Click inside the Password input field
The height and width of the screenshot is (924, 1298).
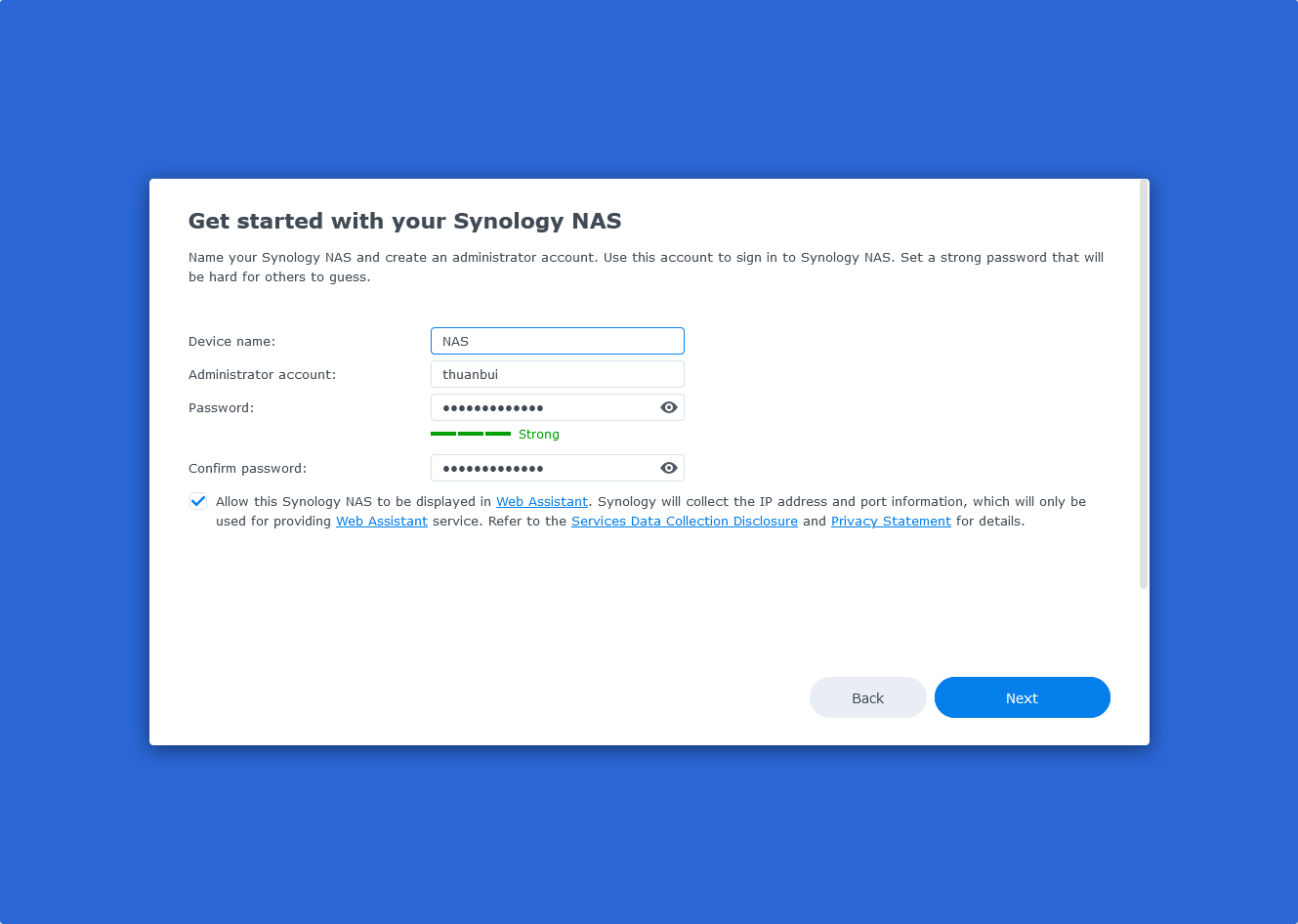click(542, 407)
